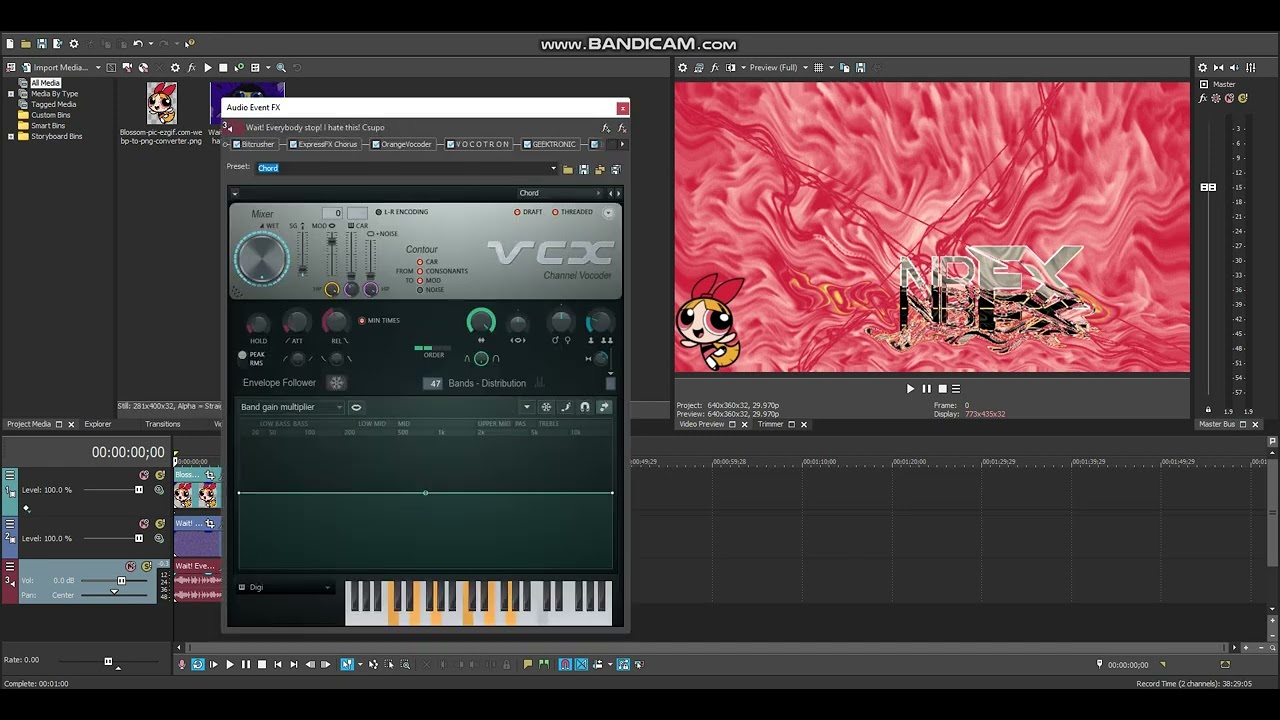The image size is (1280, 720).
Task: Open plug-in chain button in Audio Event FX
Action: coord(606,128)
